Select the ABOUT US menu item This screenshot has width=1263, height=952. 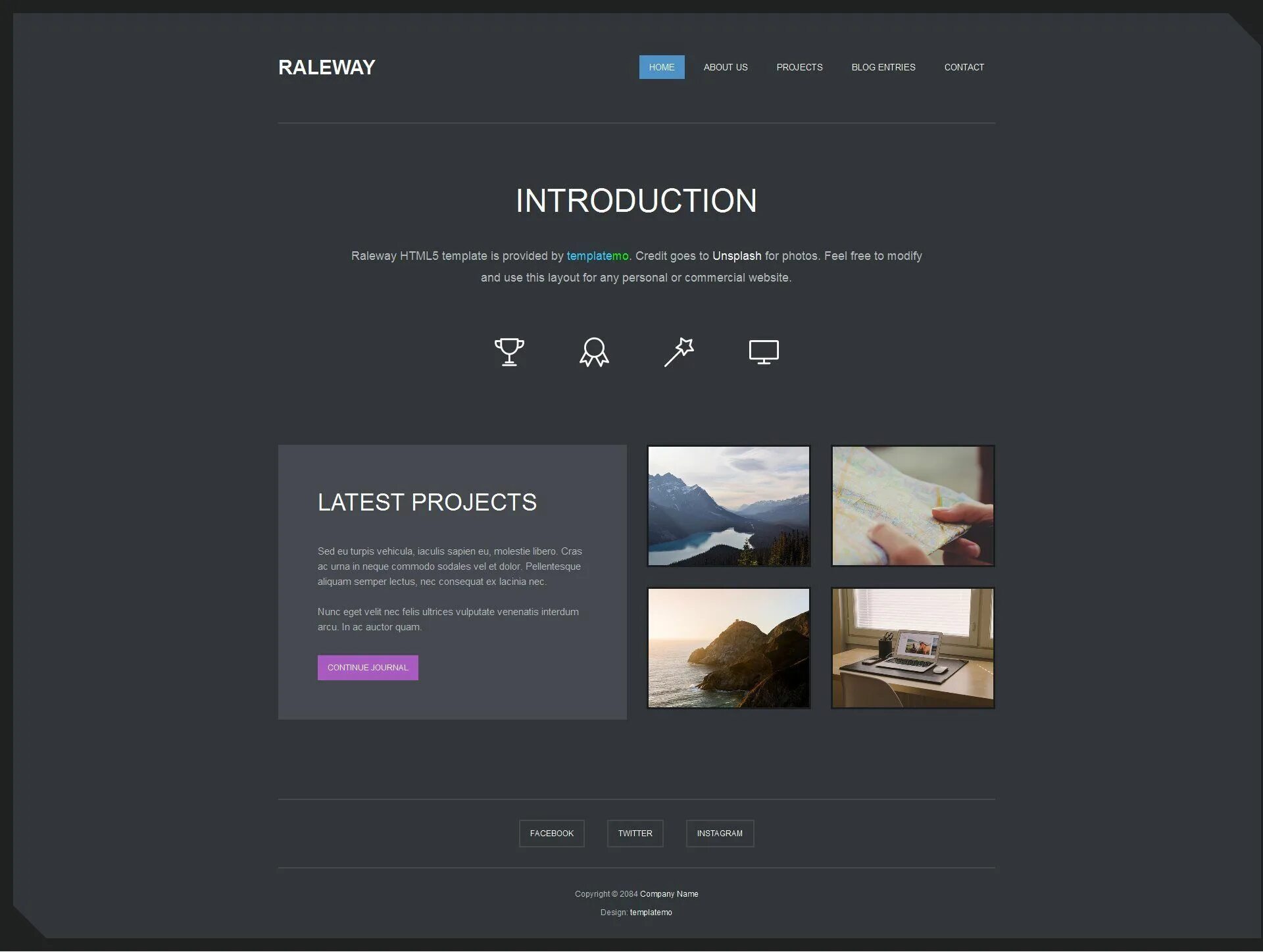pyautogui.click(x=725, y=67)
